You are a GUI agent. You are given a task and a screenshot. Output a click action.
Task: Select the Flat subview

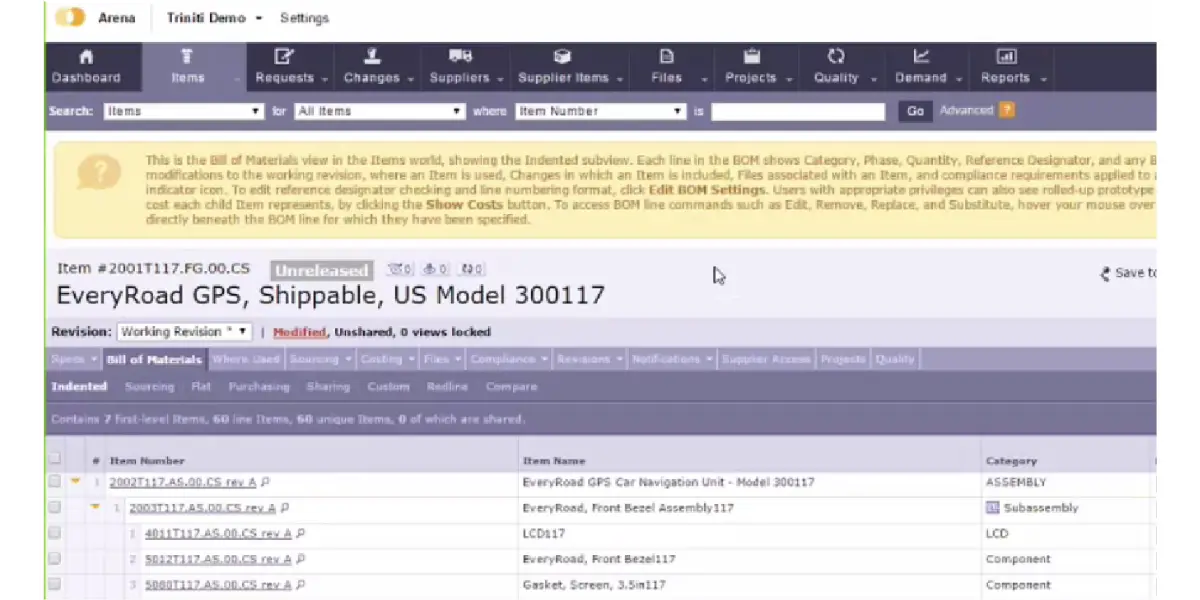point(201,387)
